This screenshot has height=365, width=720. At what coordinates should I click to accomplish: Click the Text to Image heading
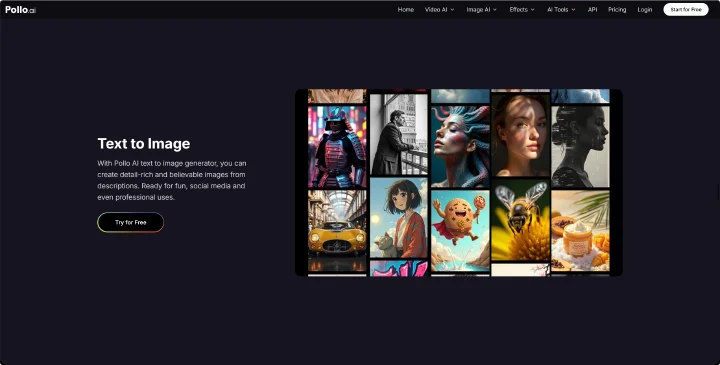[144, 144]
